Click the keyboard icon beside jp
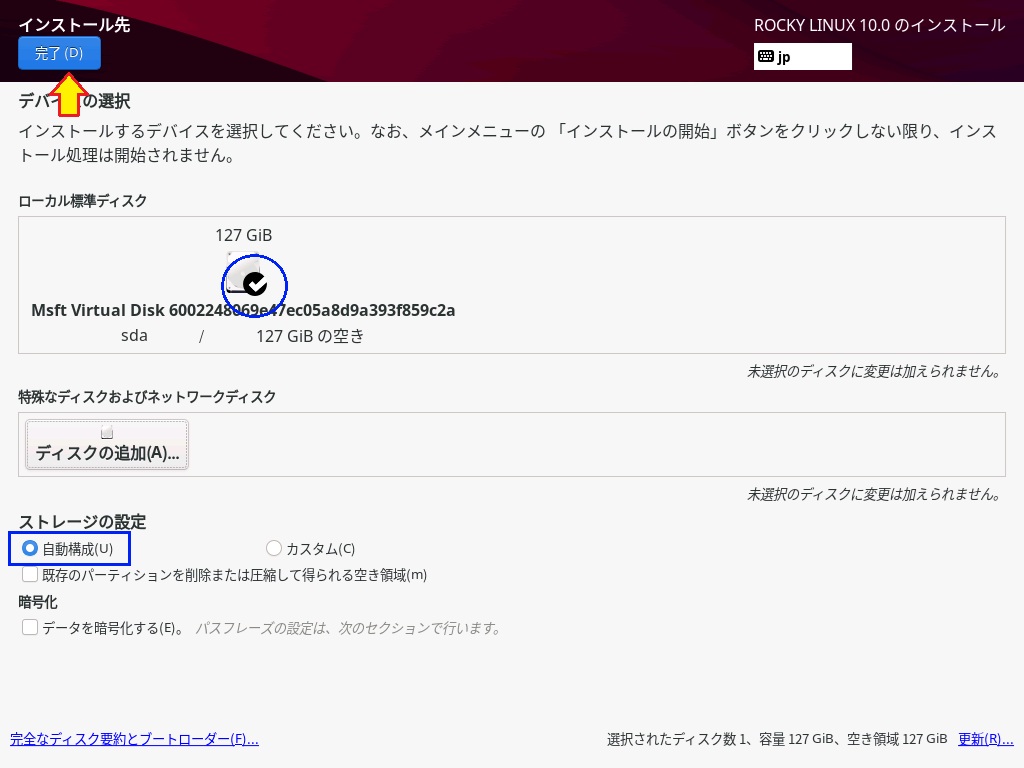 tap(765, 57)
